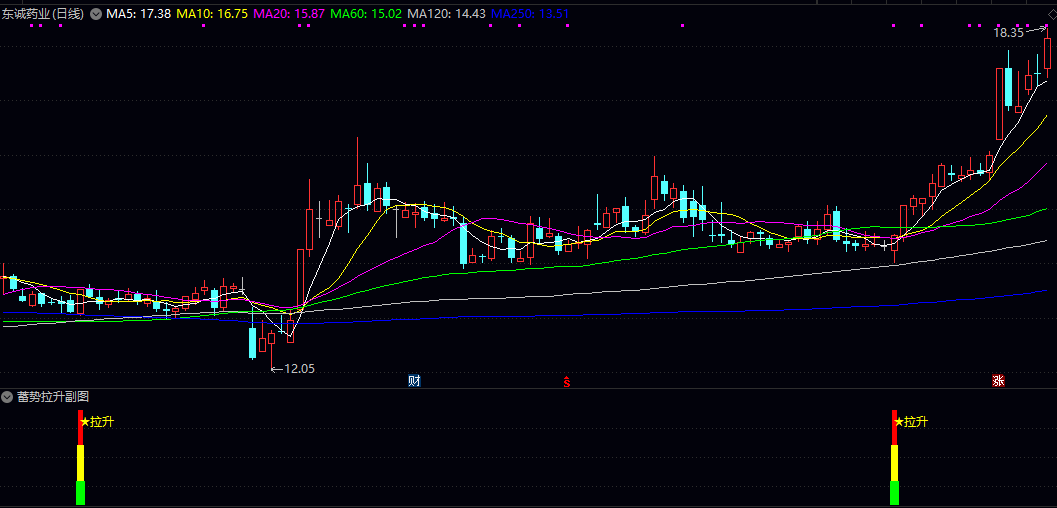
Task: Click the 蓄势拉升副图 sub-chart title
Action: click(53, 397)
